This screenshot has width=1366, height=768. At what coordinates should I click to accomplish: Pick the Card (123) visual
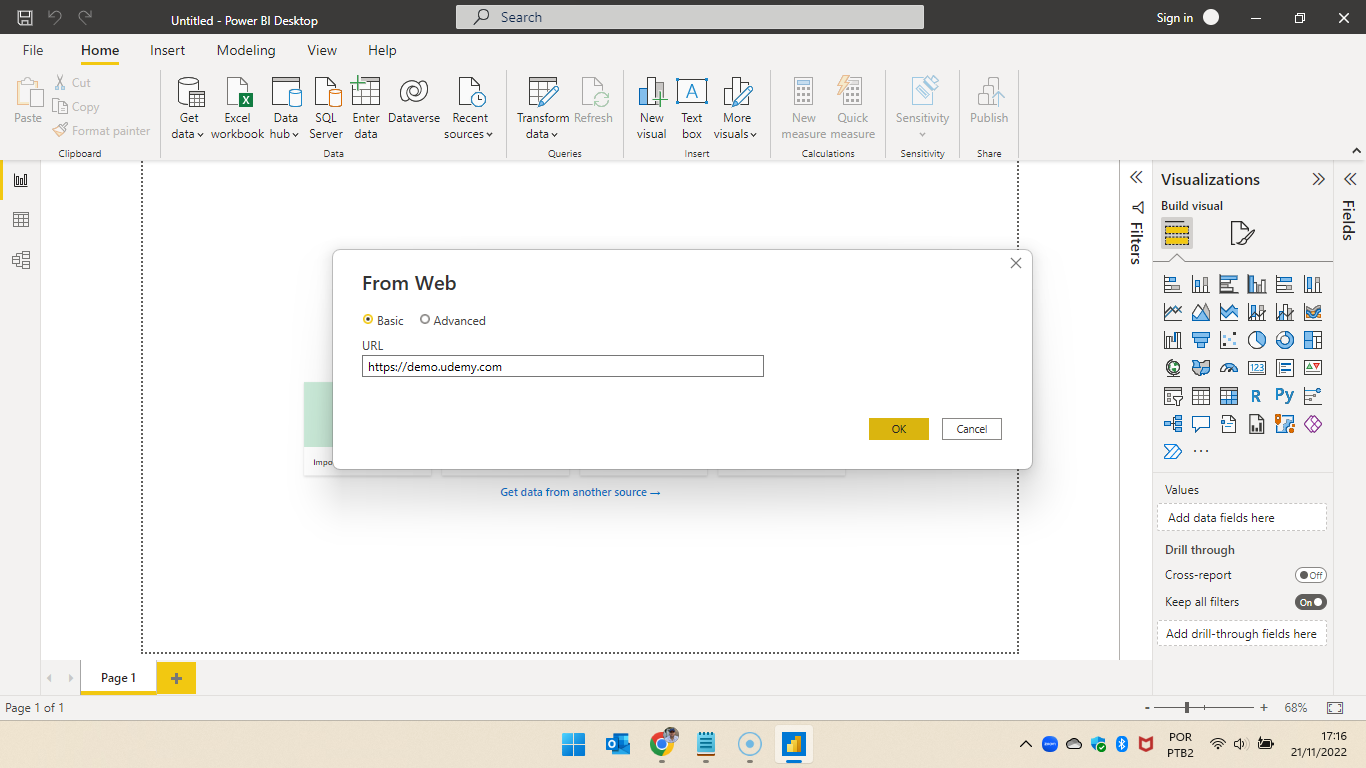pos(1257,369)
